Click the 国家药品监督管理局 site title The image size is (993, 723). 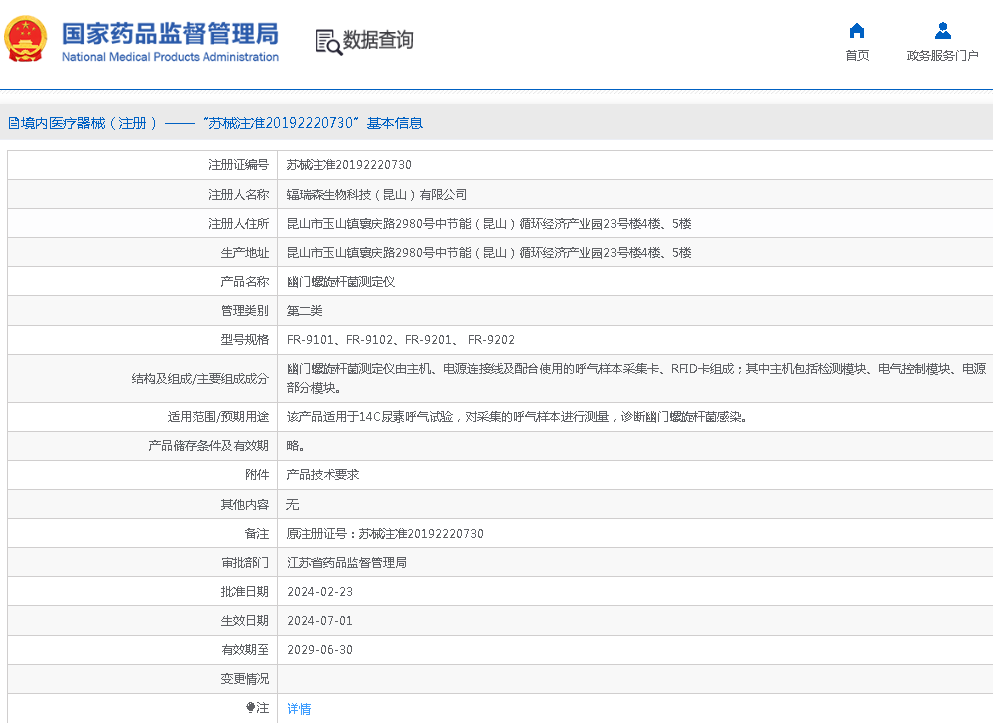point(170,33)
